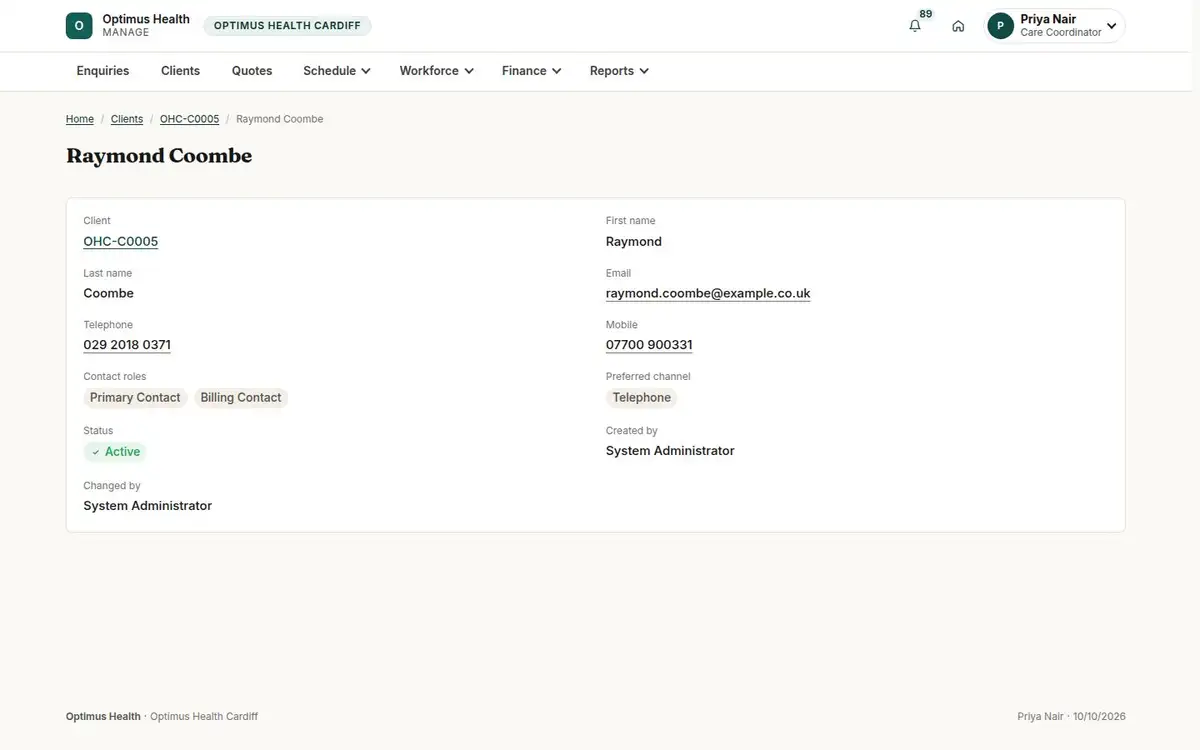Click the Primary Contact role tag
Viewport: 1200px width, 750px height.
point(135,398)
